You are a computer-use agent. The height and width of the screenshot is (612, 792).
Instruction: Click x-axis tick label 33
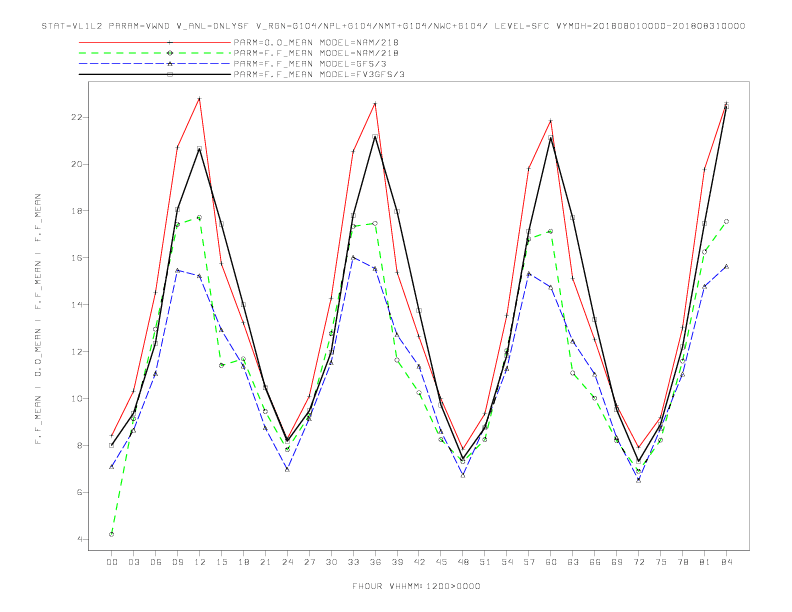353,562
